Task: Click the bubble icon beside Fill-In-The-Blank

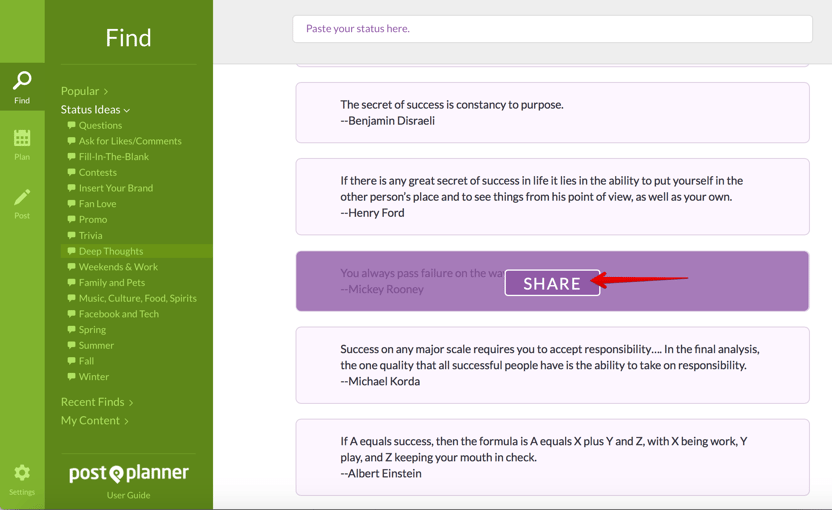Action: point(71,157)
